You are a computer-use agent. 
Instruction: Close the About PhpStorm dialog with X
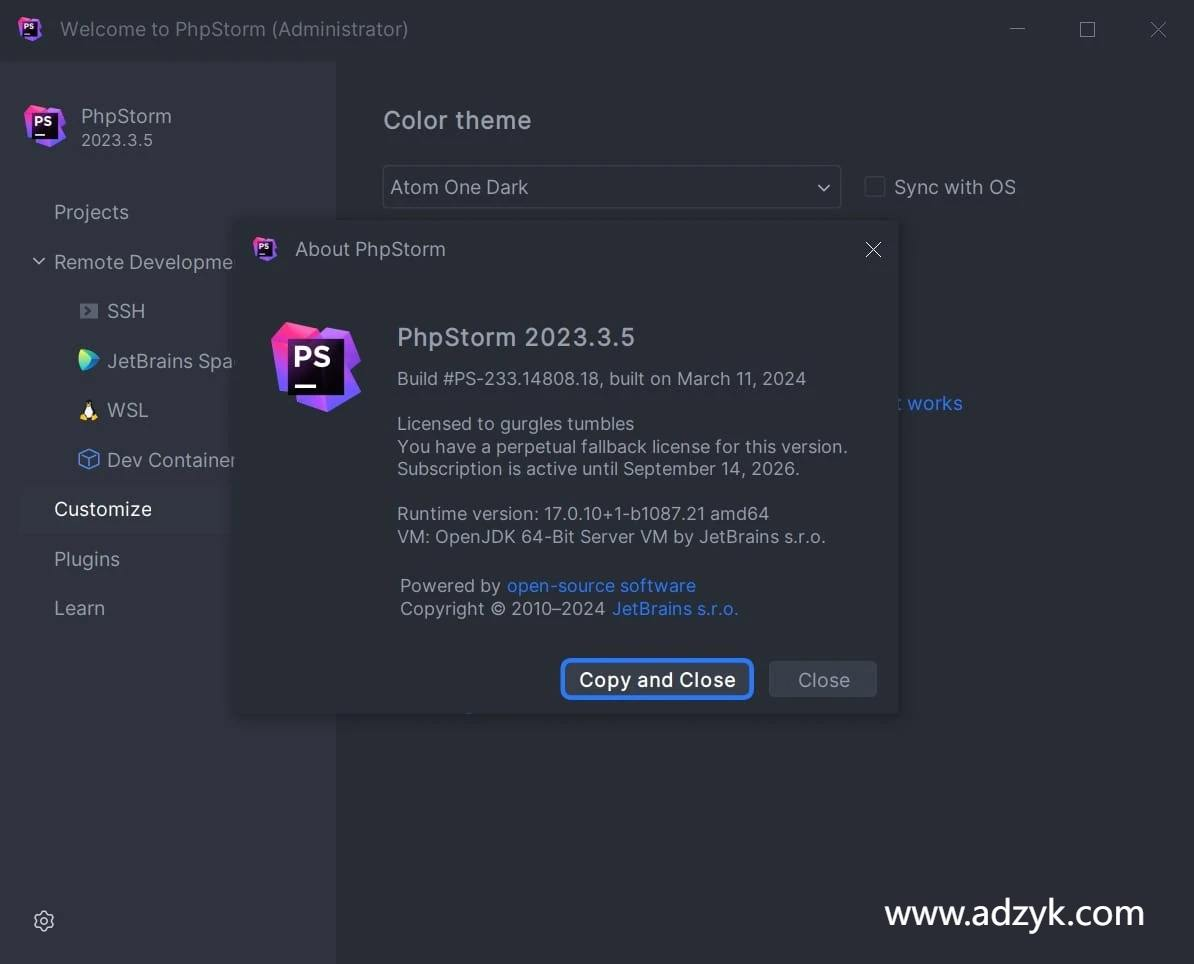point(873,250)
